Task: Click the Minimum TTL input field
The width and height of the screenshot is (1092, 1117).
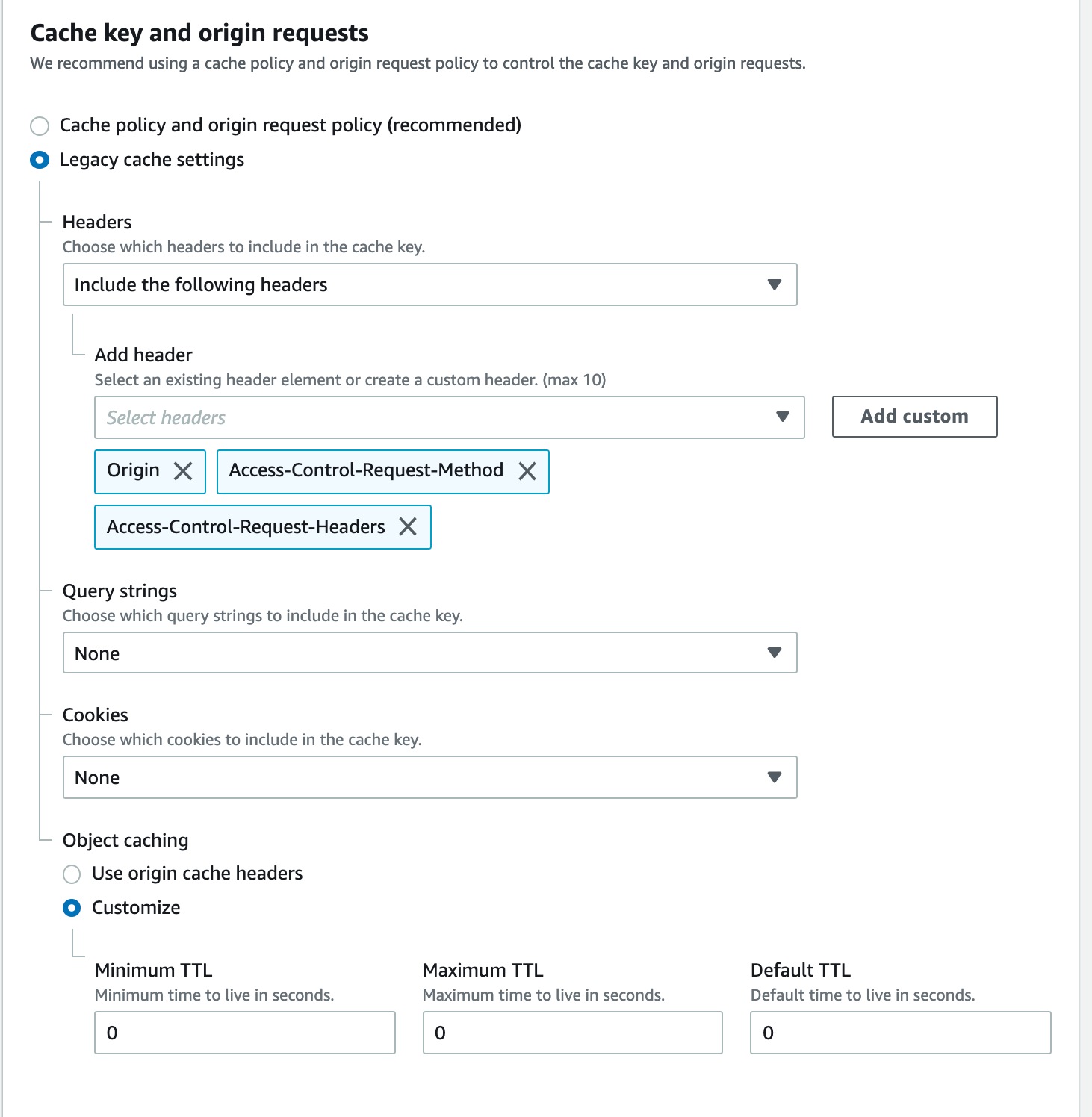Action: 244,1033
